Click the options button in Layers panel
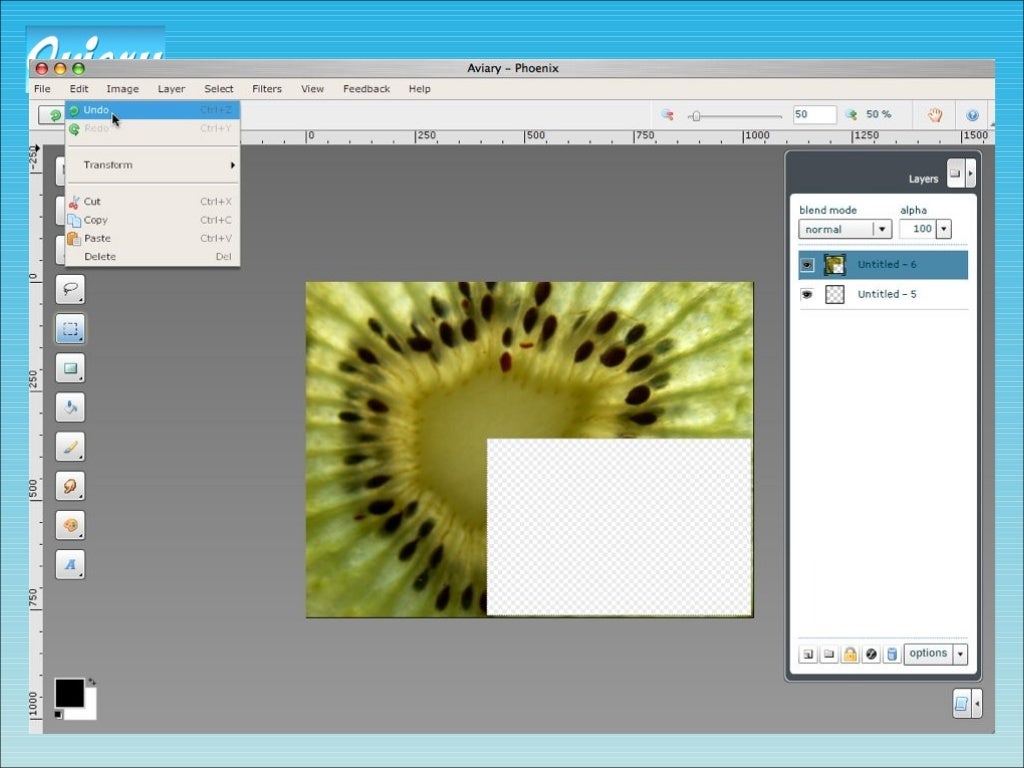 coord(928,654)
